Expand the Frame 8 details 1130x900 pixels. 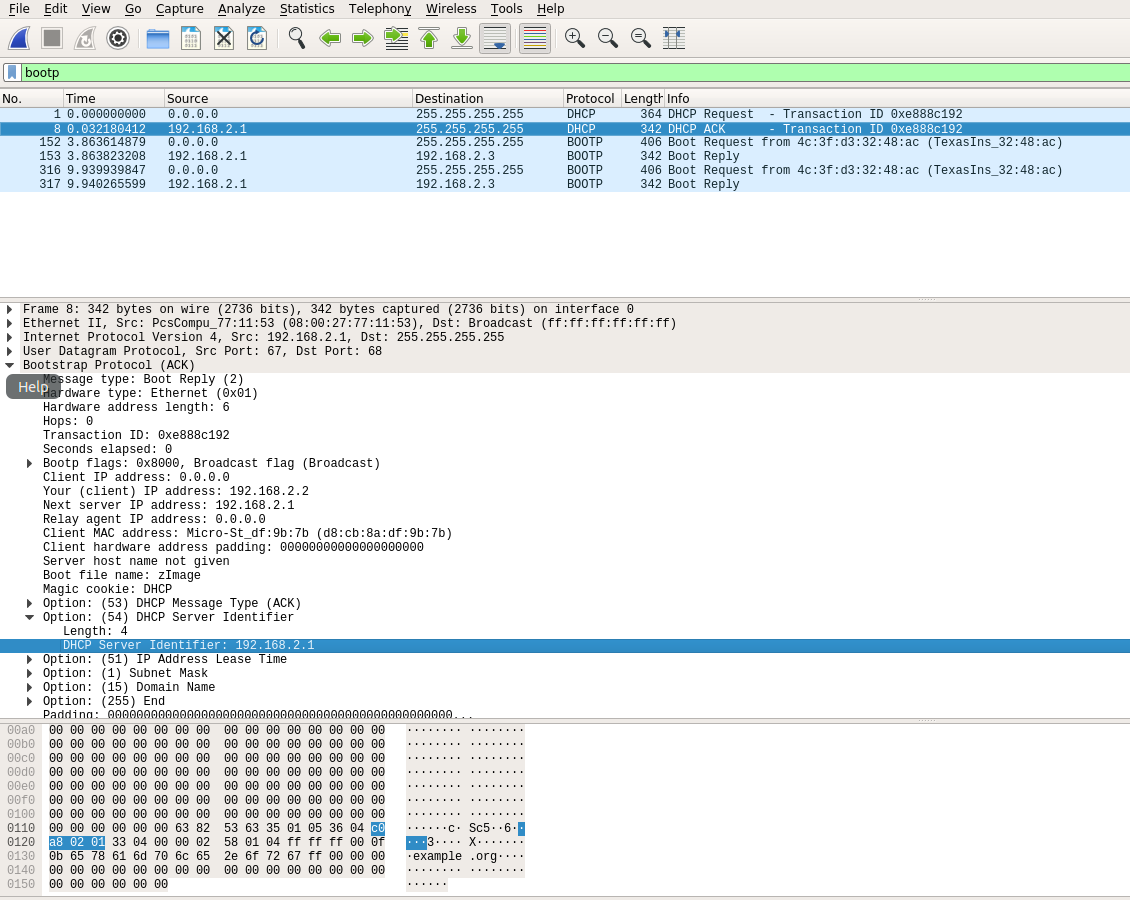pyautogui.click(x=9, y=309)
